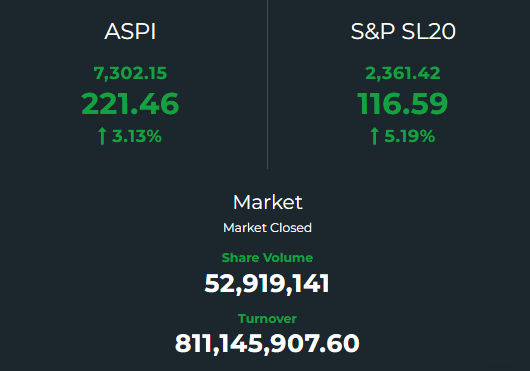
Task: Click the percent sign in 3.13%
Action: tap(154, 136)
